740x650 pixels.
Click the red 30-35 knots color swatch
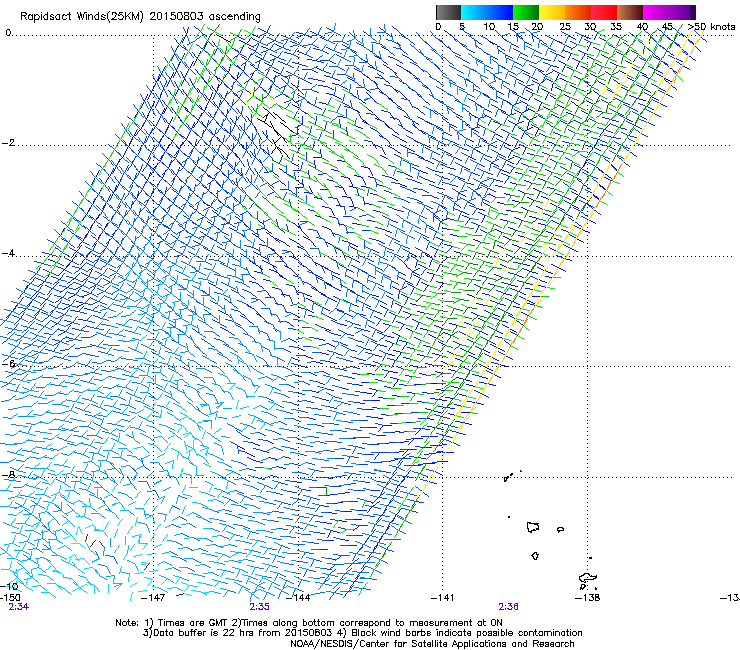pos(604,12)
